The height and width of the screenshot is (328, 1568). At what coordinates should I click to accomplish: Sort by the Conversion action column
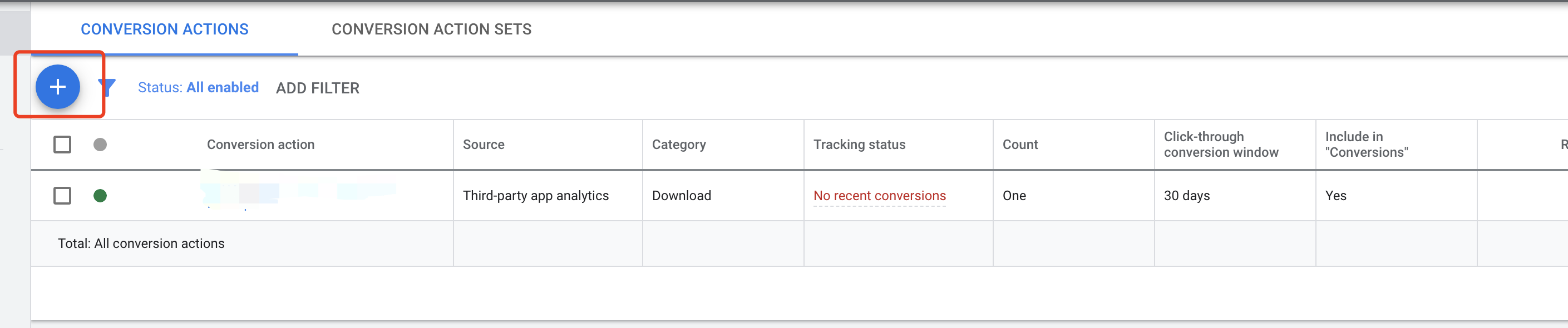(260, 145)
